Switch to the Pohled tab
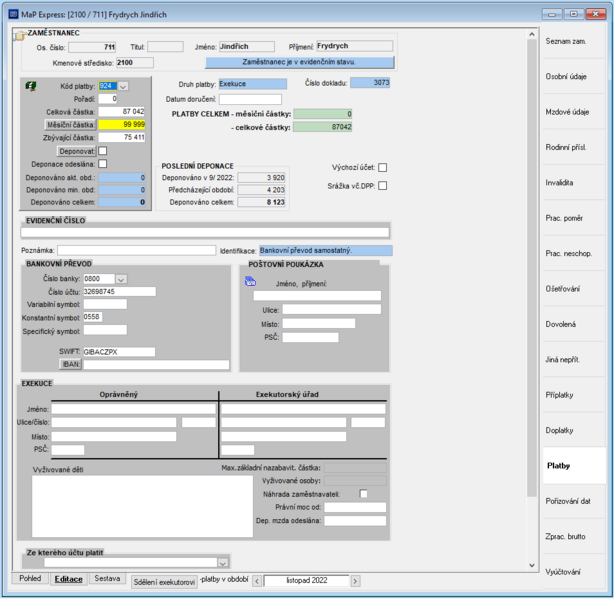The image size is (614, 599). tap(30, 578)
